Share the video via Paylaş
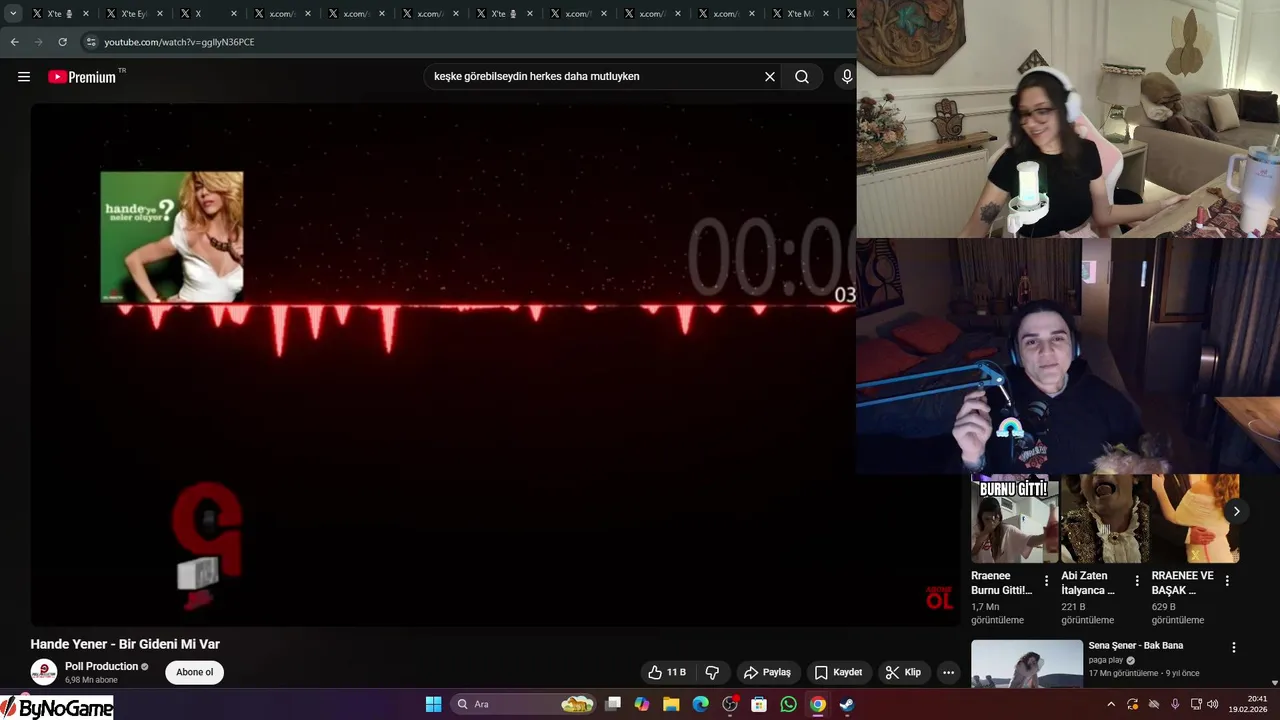Viewport: 1280px width, 720px height. [767, 673]
